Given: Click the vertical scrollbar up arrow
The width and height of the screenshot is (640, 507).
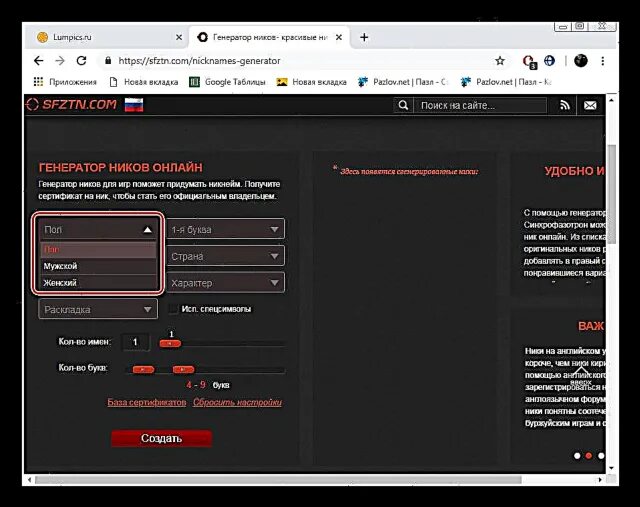Looking at the screenshot, I should click(611, 99).
